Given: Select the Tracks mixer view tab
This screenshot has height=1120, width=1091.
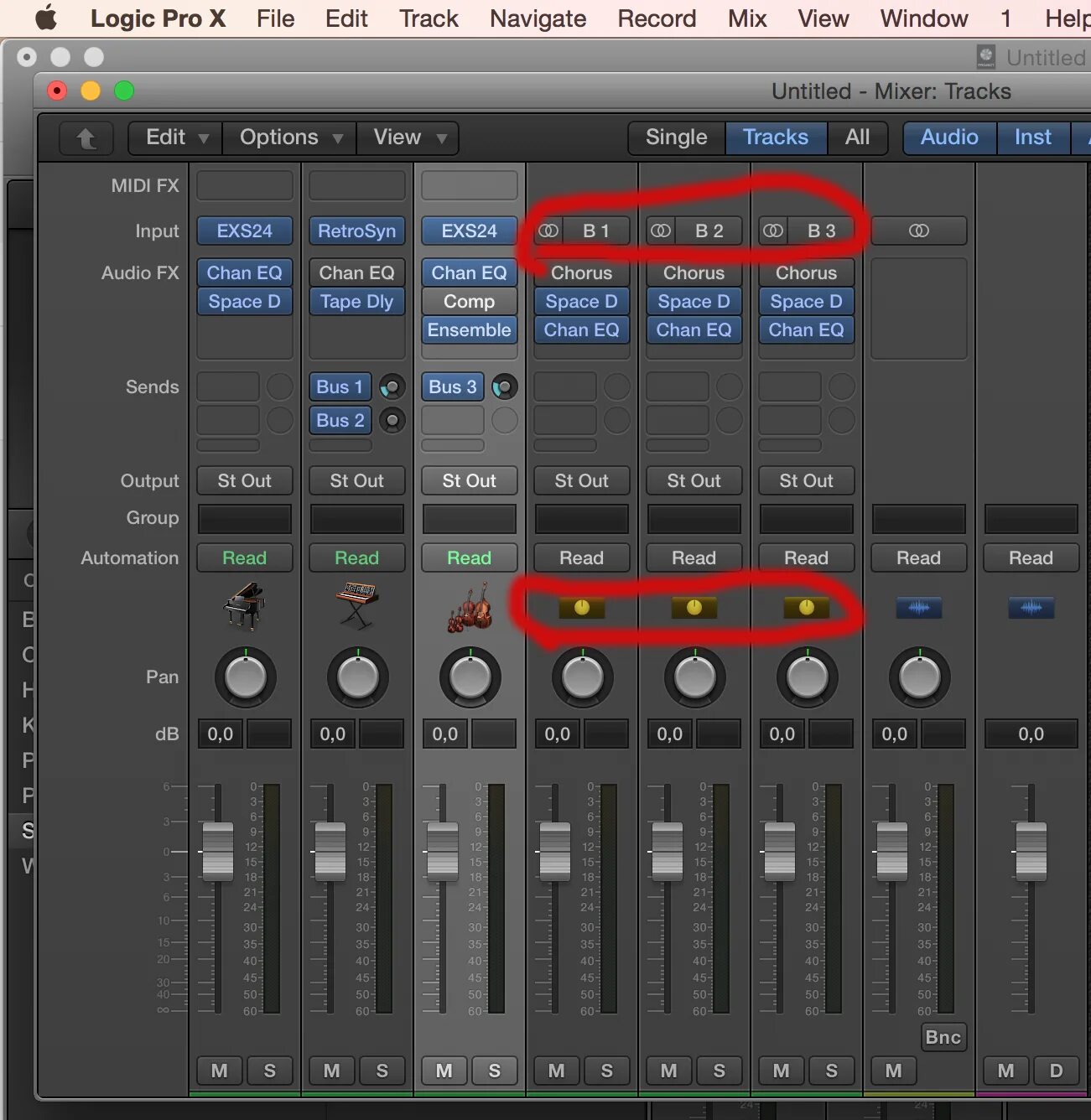Looking at the screenshot, I should 776,138.
